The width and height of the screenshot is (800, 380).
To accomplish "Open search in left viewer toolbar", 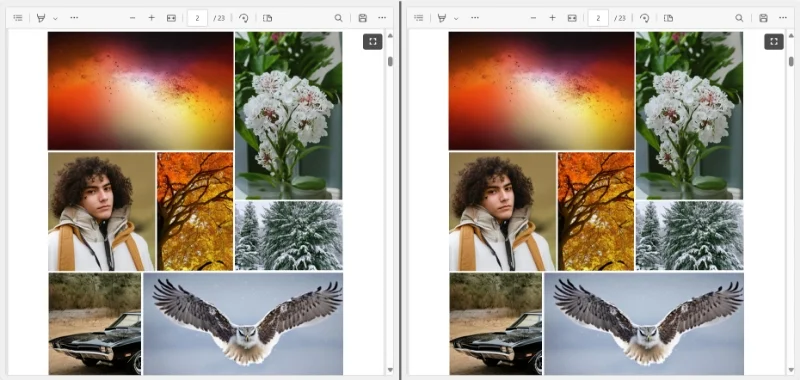I will point(338,18).
